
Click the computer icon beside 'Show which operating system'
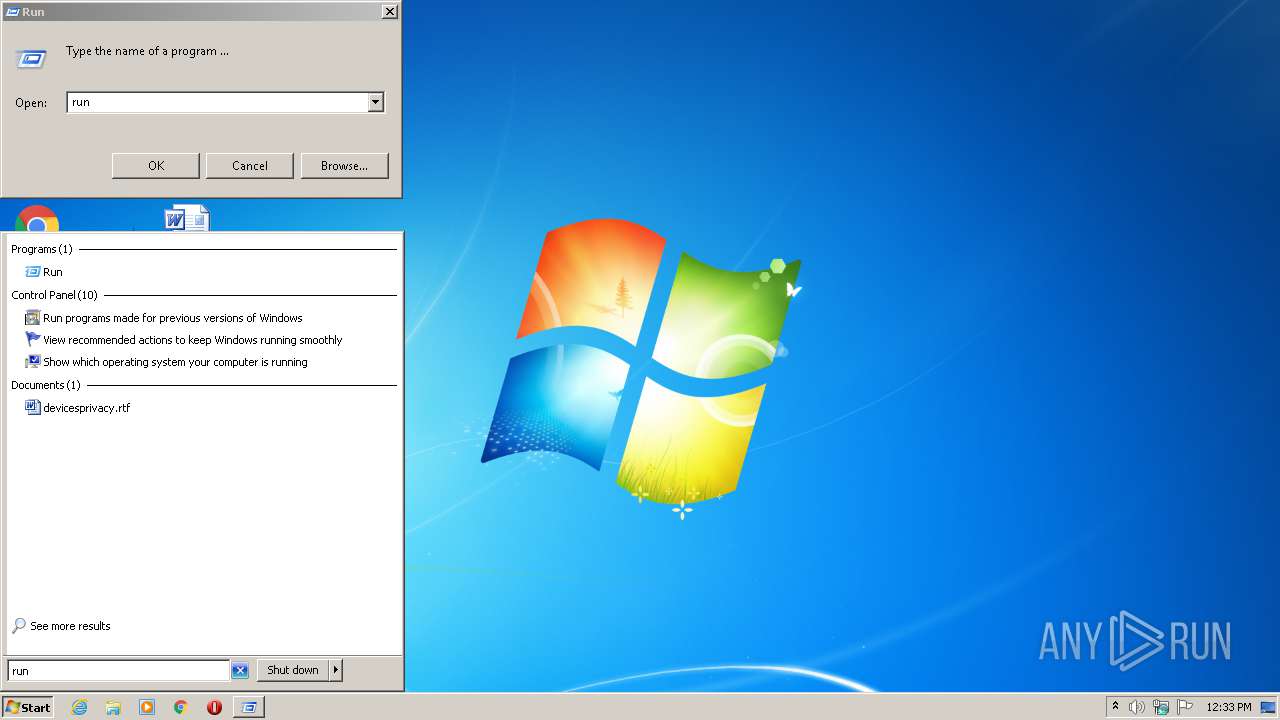point(32,362)
